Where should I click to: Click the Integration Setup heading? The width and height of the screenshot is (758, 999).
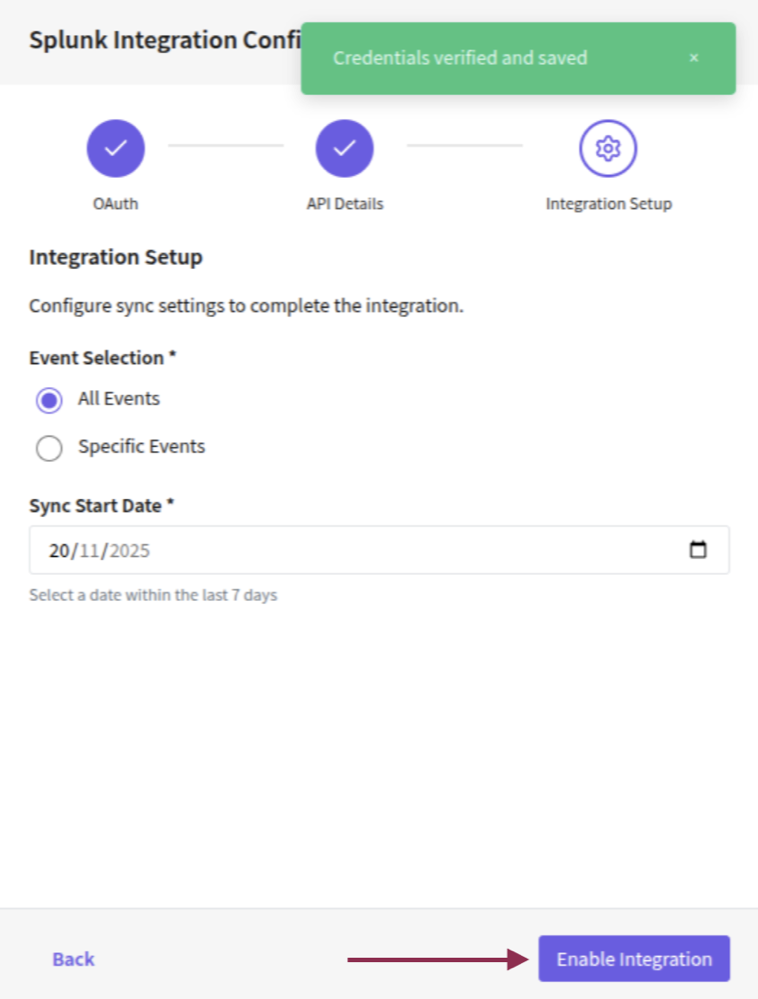[x=115, y=257]
